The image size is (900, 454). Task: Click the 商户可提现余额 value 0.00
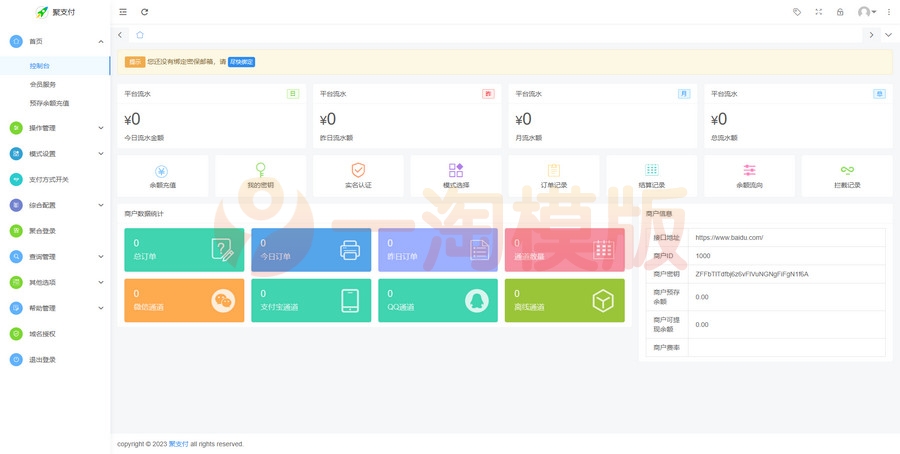point(702,324)
